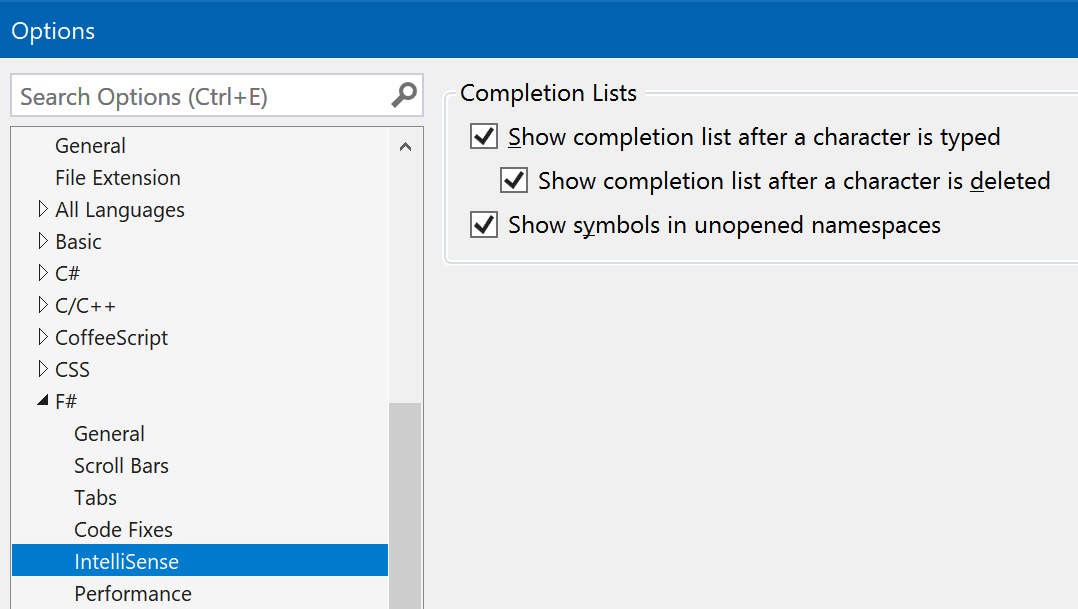Toggle Show completion list after character deleted
This screenshot has width=1078, height=609.
tap(514, 180)
